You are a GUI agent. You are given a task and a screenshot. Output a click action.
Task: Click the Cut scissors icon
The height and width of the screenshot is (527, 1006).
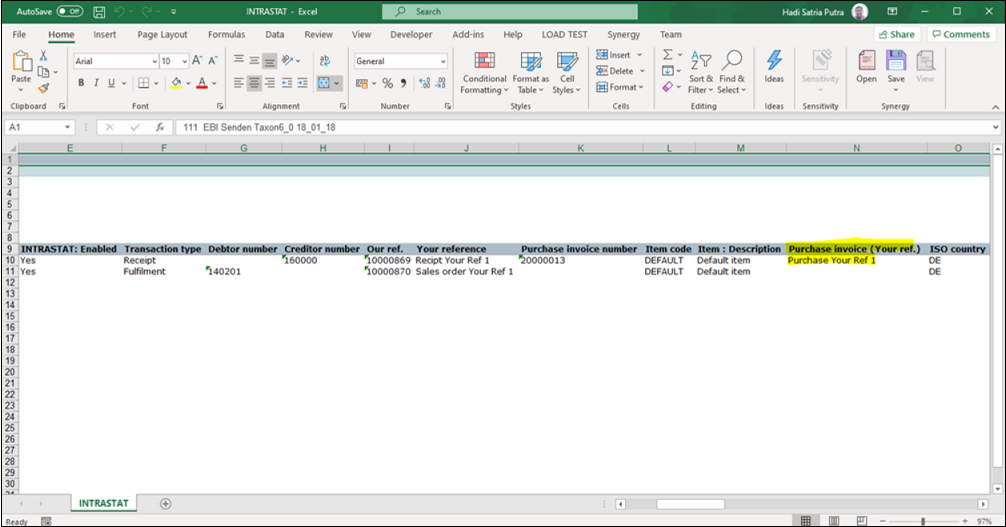pos(44,56)
